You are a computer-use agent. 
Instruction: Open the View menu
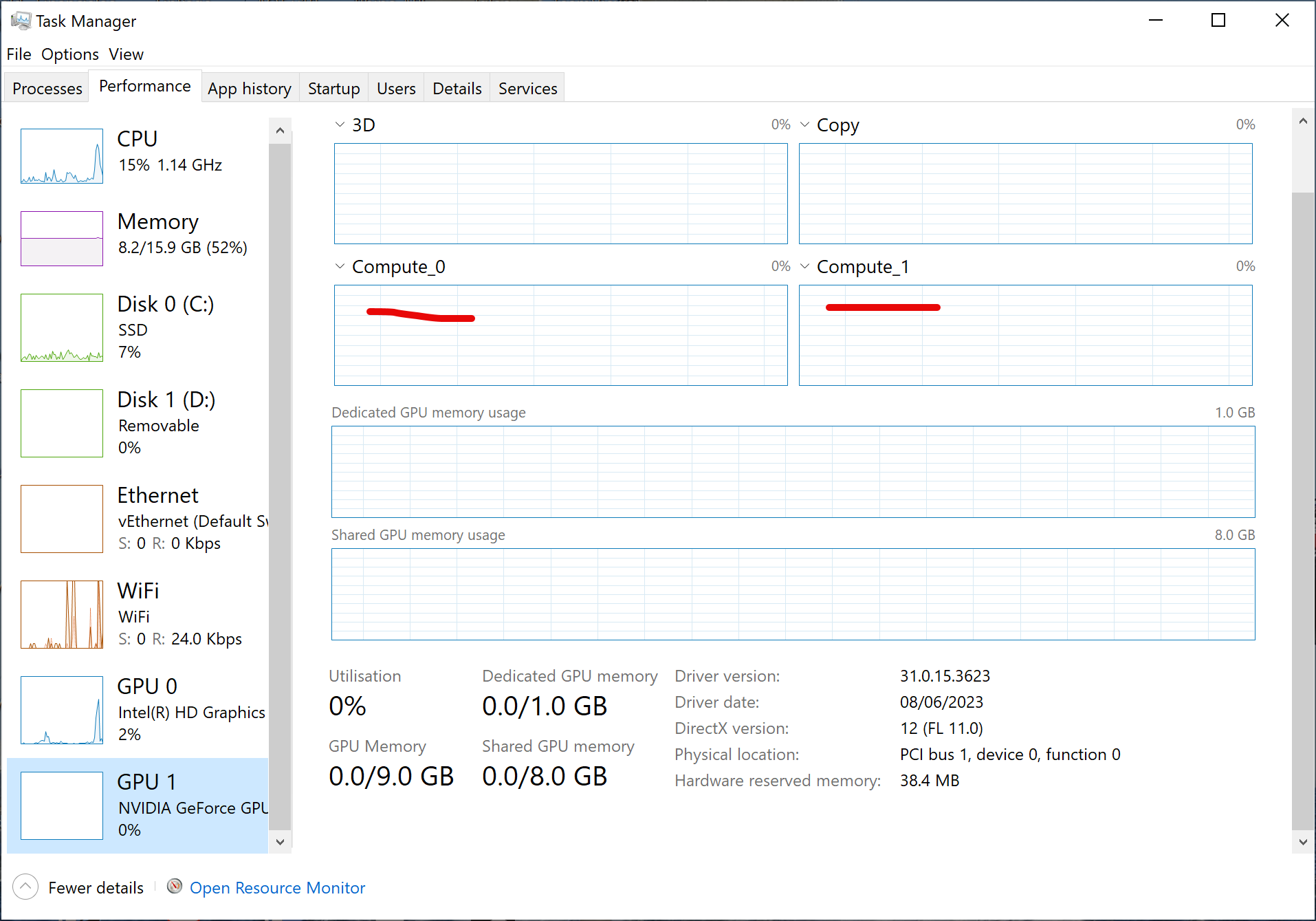tap(126, 54)
